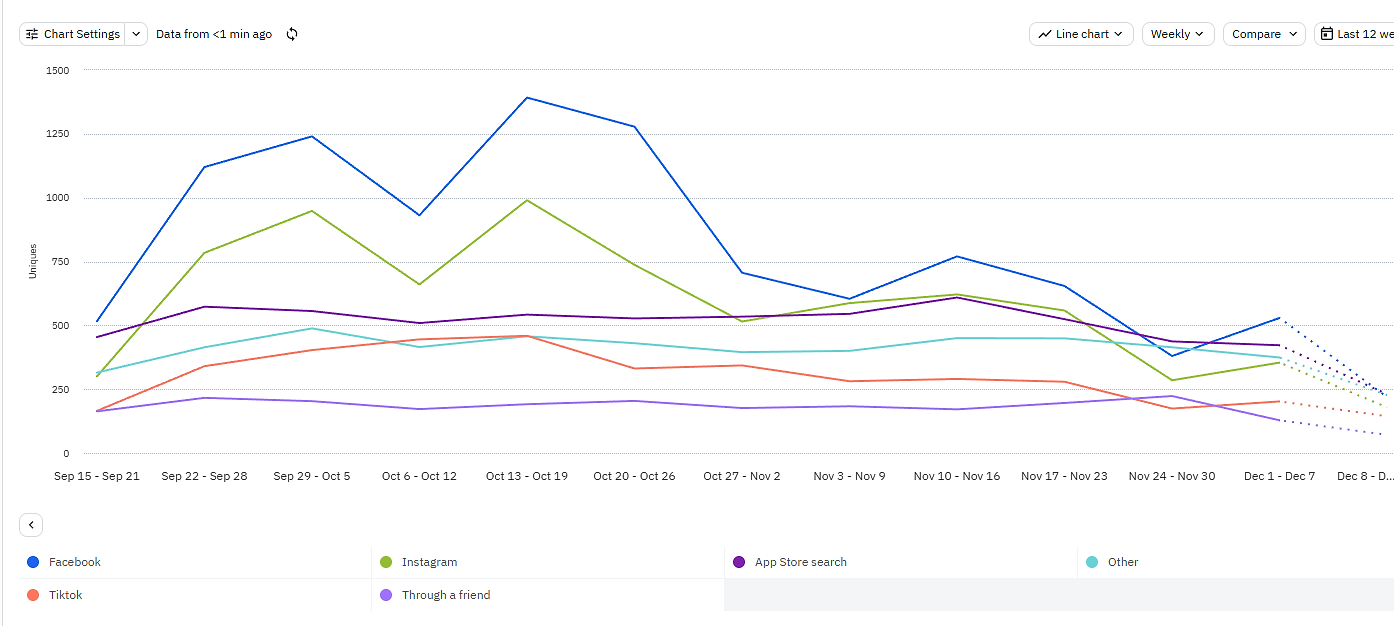Click the 750 y-axis value

[61, 262]
